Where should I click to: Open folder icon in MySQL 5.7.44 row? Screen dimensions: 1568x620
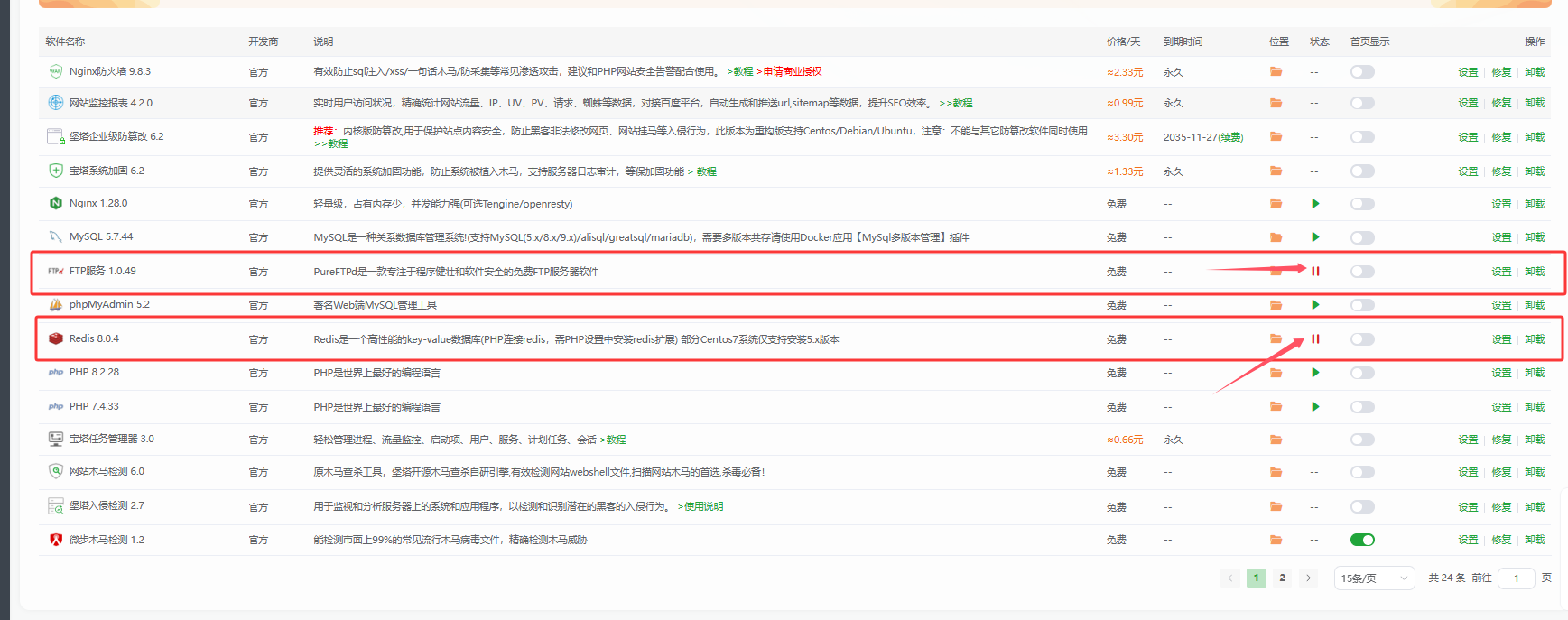(1276, 237)
